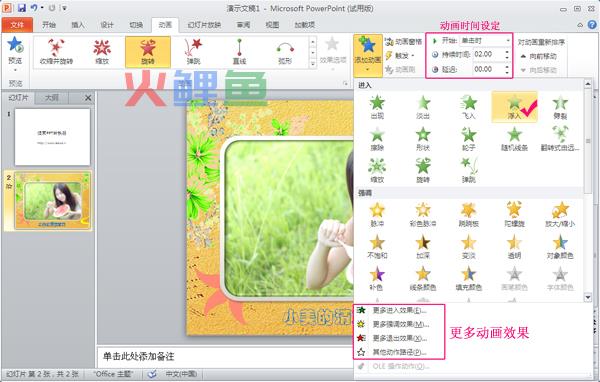
Task: Select the 对象颜色 emphasis animation
Action: click(560, 247)
